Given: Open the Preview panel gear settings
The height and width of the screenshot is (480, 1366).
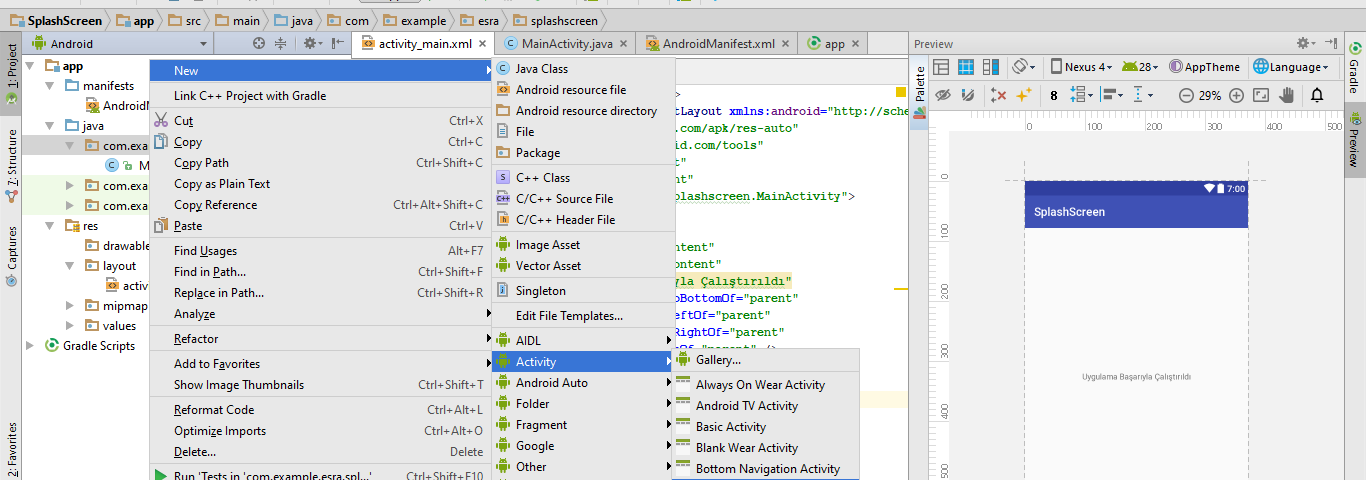Looking at the screenshot, I should click(x=1305, y=43).
